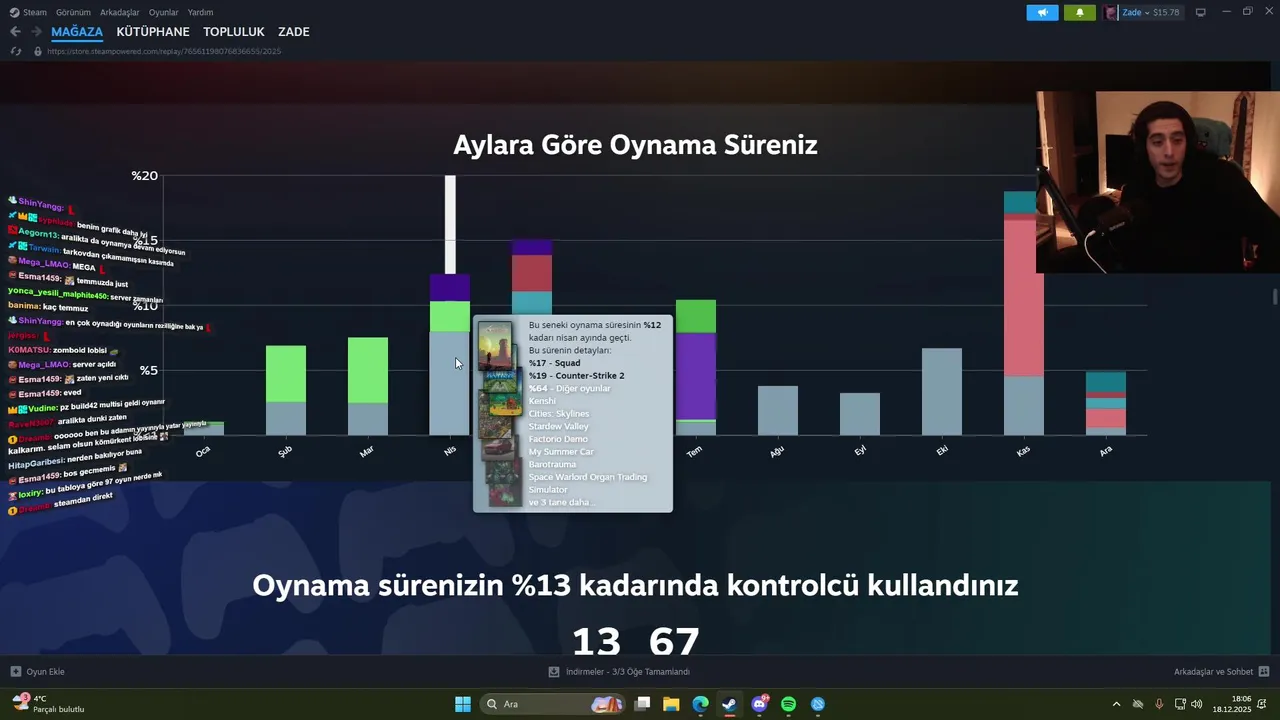Click the Ara month bar

click(x=1106, y=403)
